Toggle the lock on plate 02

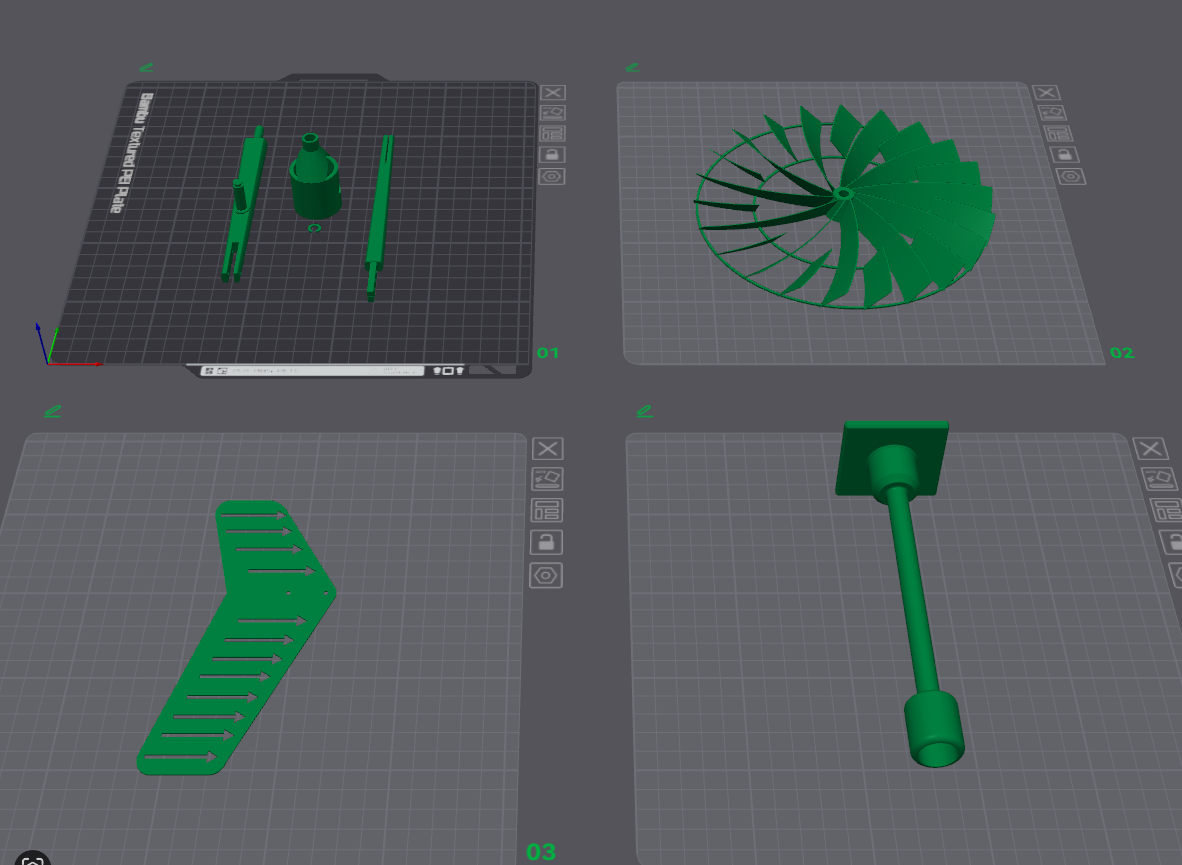point(1064,155)
